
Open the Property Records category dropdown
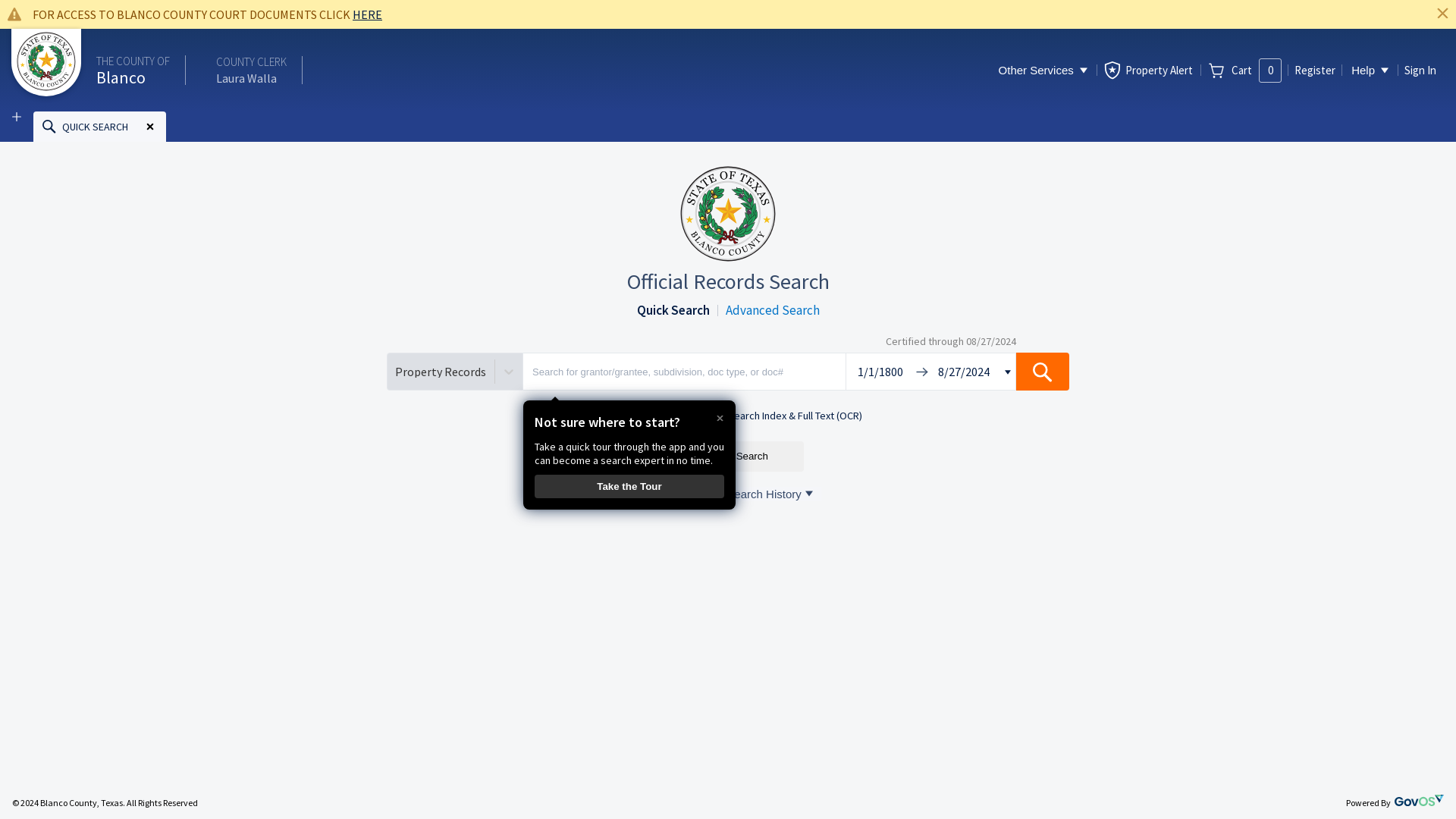click(455, 372)
